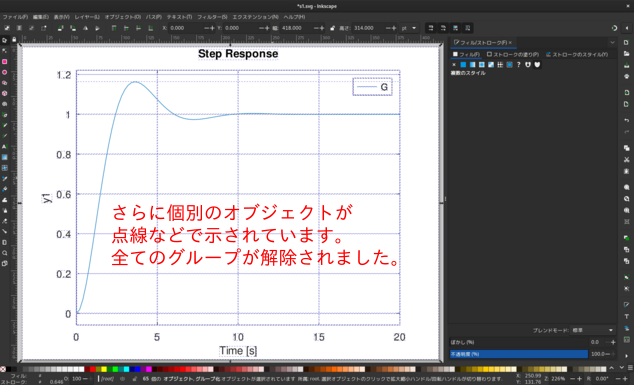
Task: Expand snapping options arrow at top right
Action: click(627, 28)
